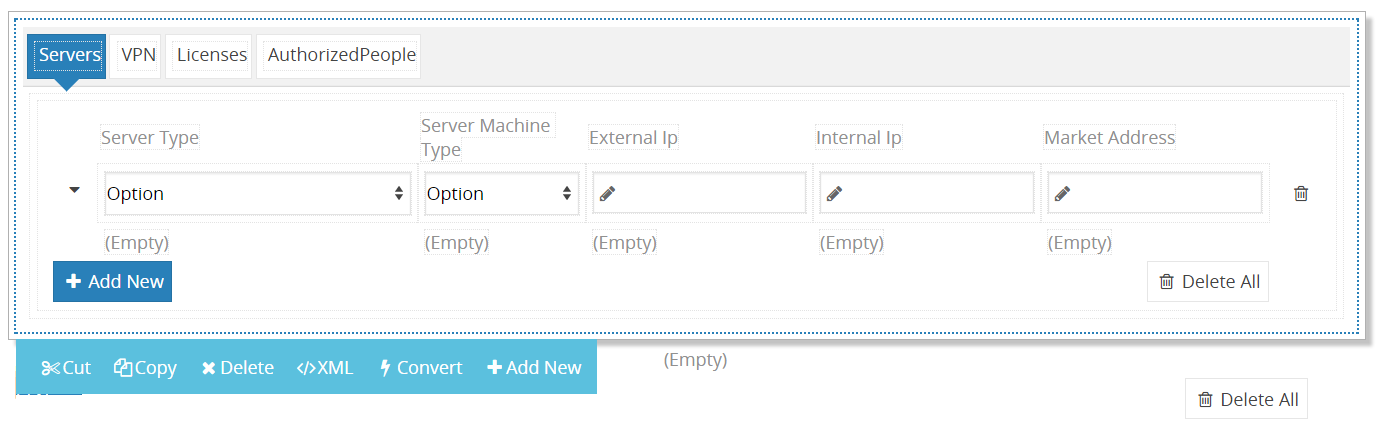This screenshot has width=1379, height=428.
Task: Switch to the VPN tab
Action: click(139, 55)
